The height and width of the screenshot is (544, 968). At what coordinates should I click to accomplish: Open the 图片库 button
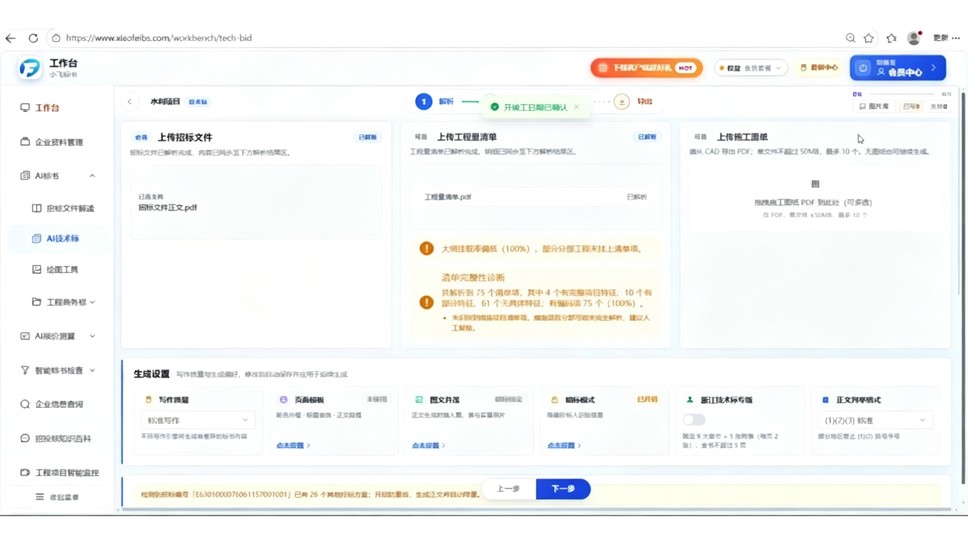click(x=874, y=106)
